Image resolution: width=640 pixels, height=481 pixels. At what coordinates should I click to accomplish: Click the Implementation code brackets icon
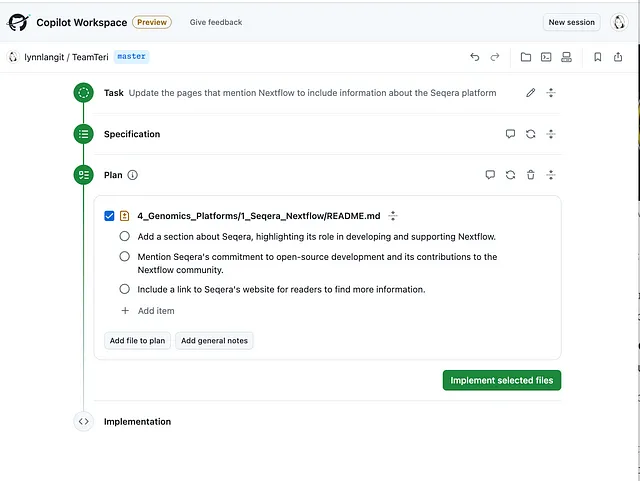pyautogui.click(x=83, y=421)
